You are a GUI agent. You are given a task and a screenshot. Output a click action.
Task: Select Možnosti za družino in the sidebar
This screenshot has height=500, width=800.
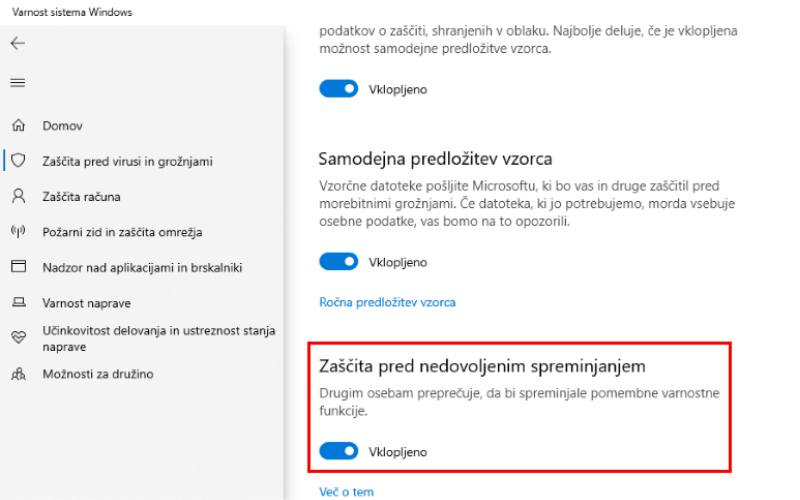click(98, 374)
